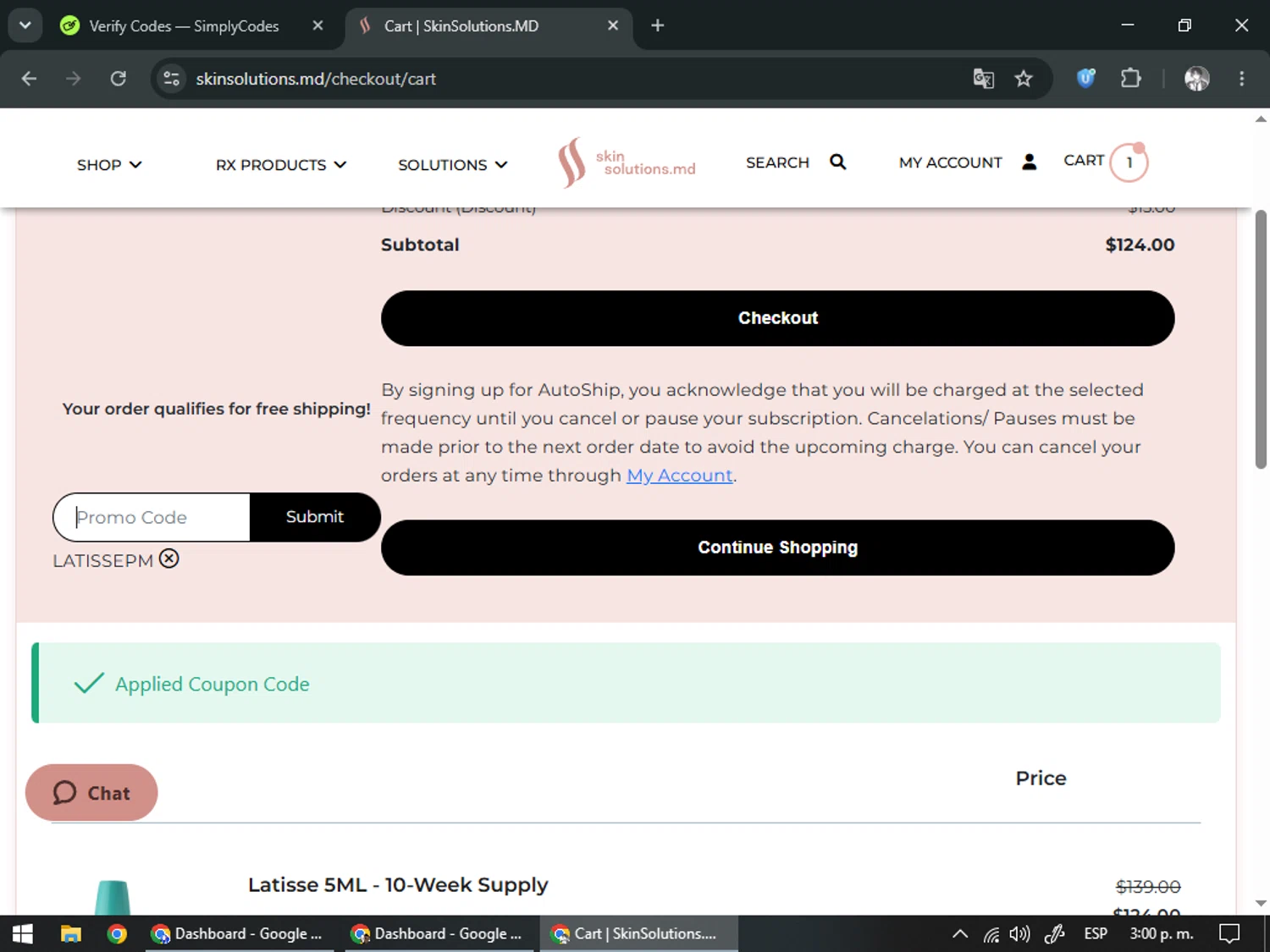Open the Bitwarden shield extension
Viewport: 1270px width, 952px height.
pyautogui.click(x=1086, y=79)
